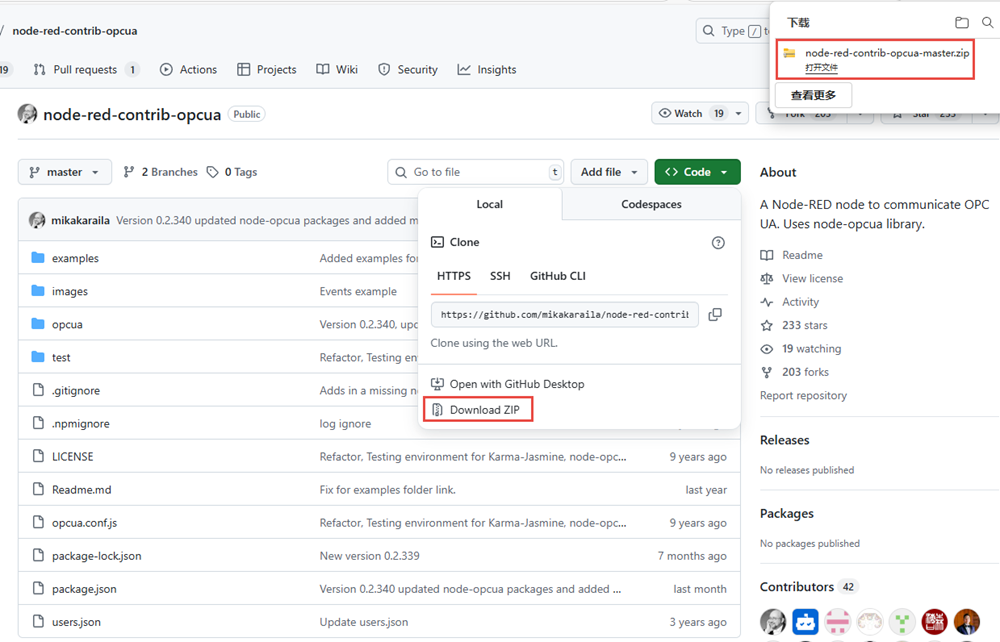Image resolution: width=1000 pixels, height=642 pixels.
Task: Switch to the Codespaces tab
Action: 651,204
